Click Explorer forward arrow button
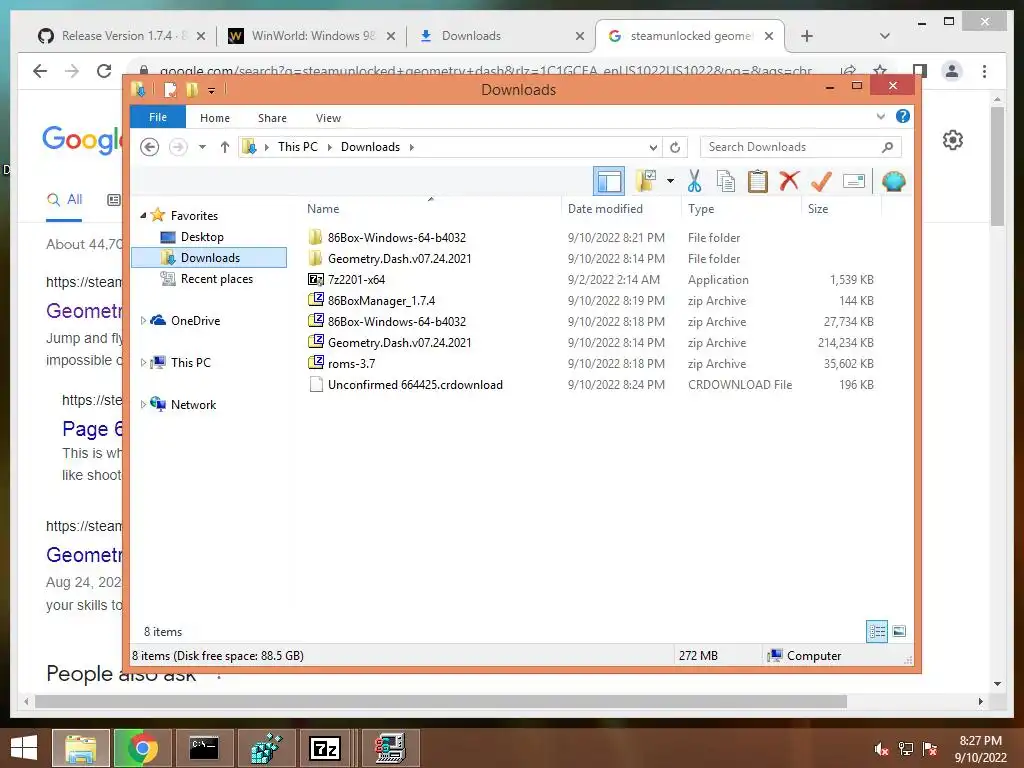Viewport: 1024px width, 768px height. pyautogui.click(x=178, y=147)
